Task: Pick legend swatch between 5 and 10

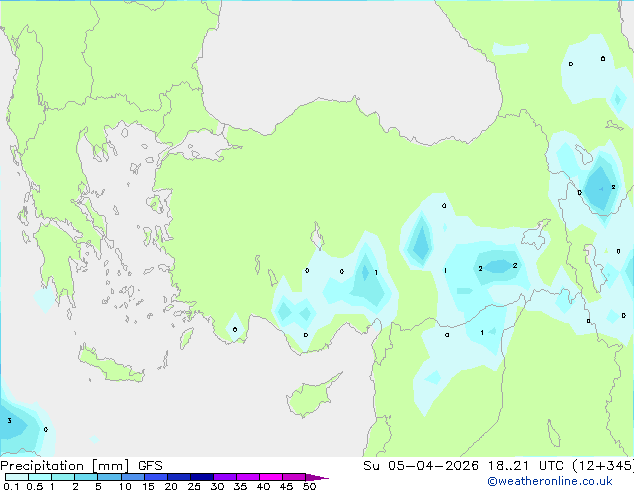Action: pyautogui.click(x=109, y=477)
